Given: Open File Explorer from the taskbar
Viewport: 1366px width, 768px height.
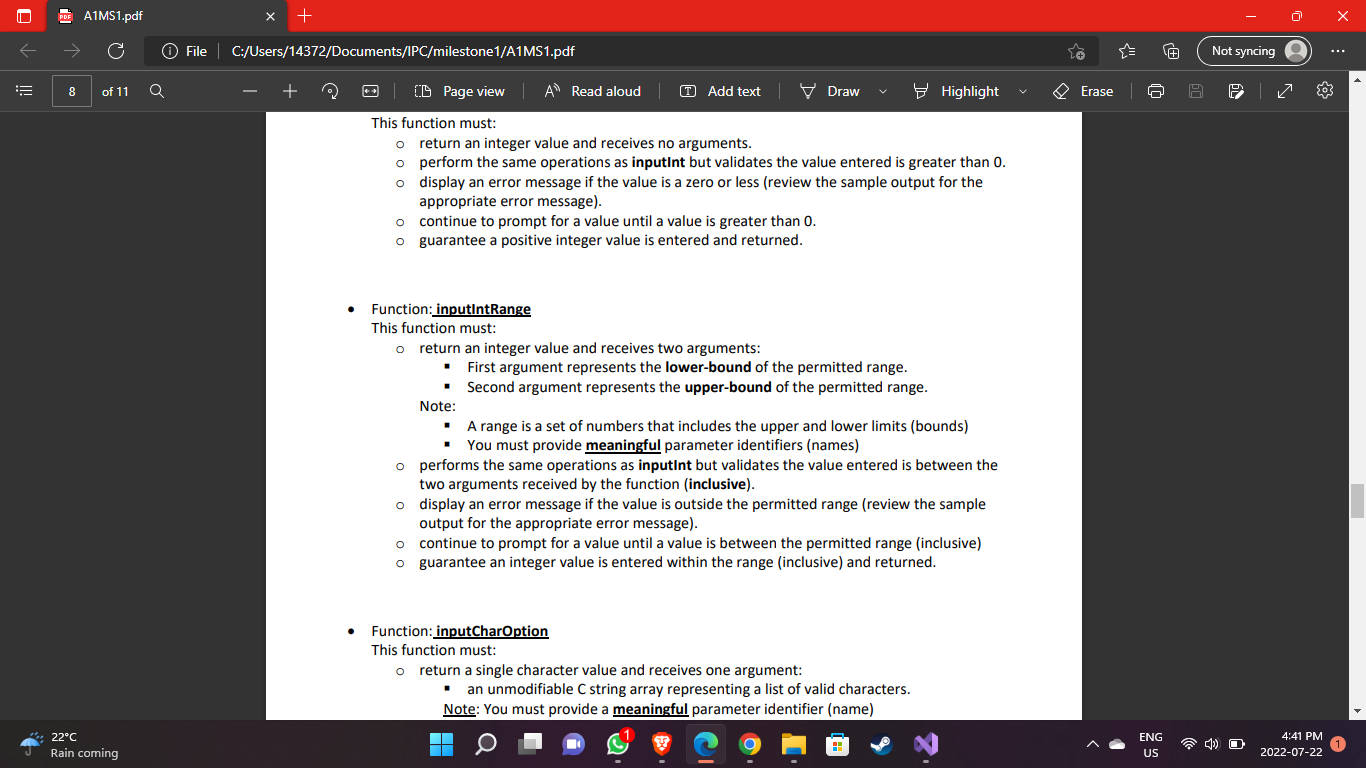Looking at the screenshot, I should pyautogui.click(x=794, y=744).
